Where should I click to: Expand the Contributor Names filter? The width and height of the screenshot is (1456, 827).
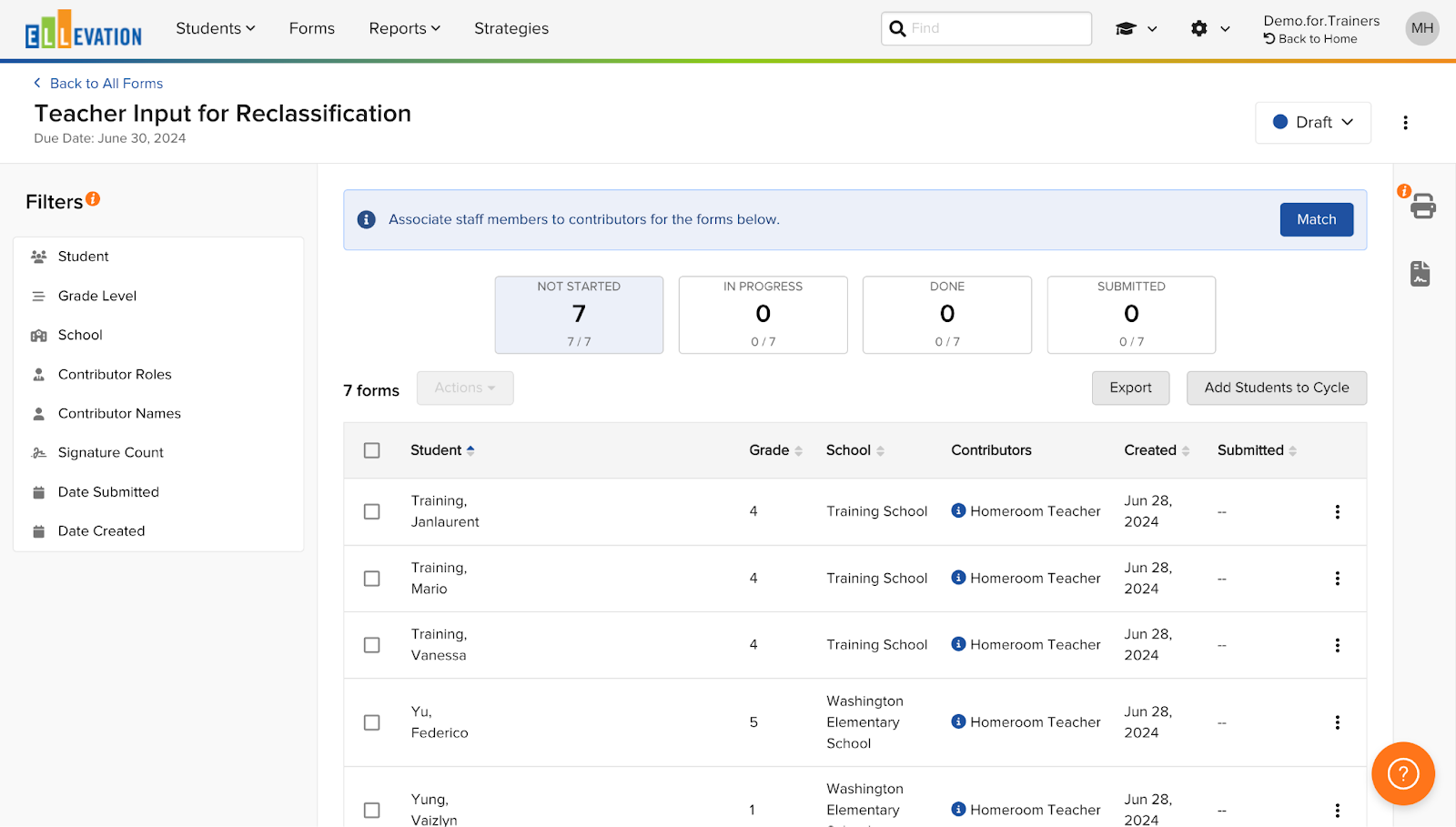pyautogui.click(x=158, y=413)
